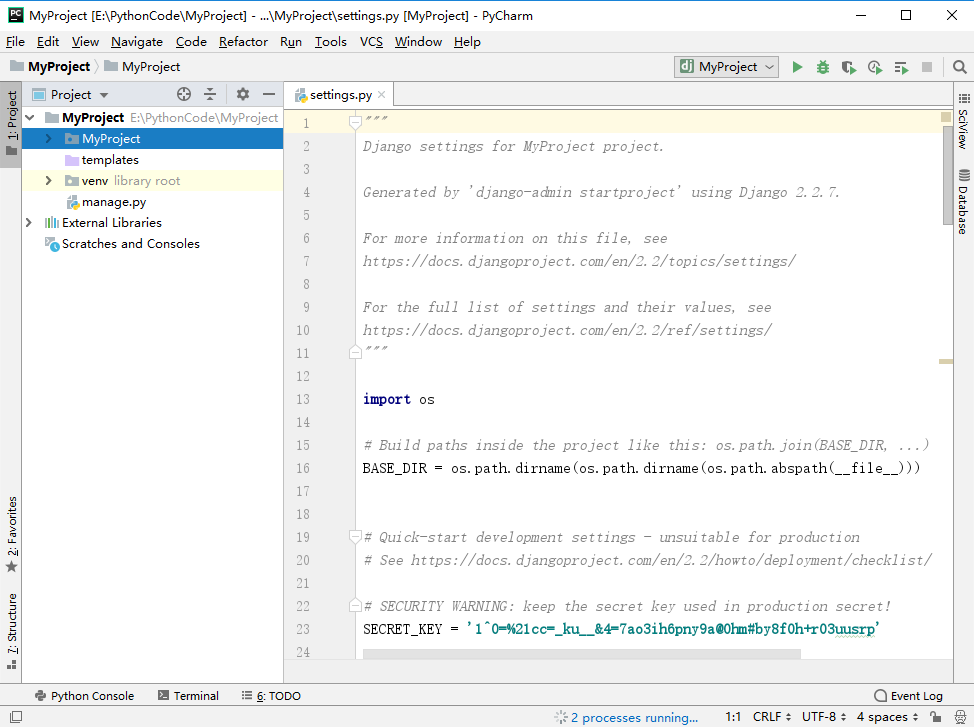This screenshot has height=727, width=974.
Task: Open the SciView side panel
Action: 963,121
